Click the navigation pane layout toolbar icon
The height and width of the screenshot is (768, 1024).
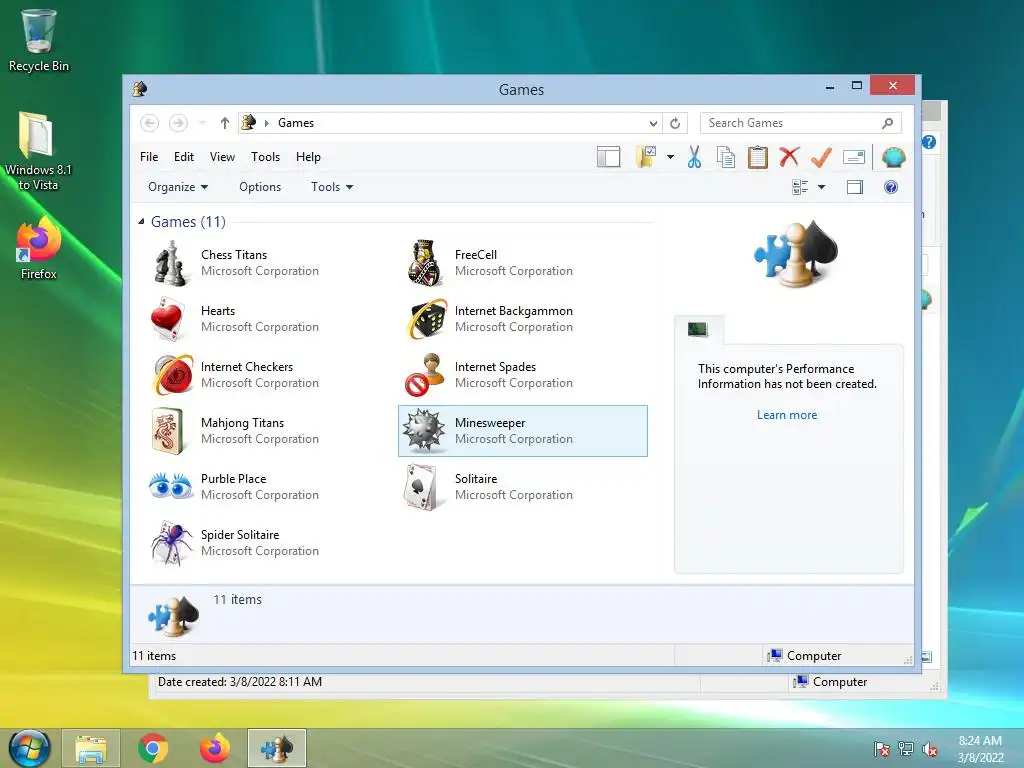608,157
